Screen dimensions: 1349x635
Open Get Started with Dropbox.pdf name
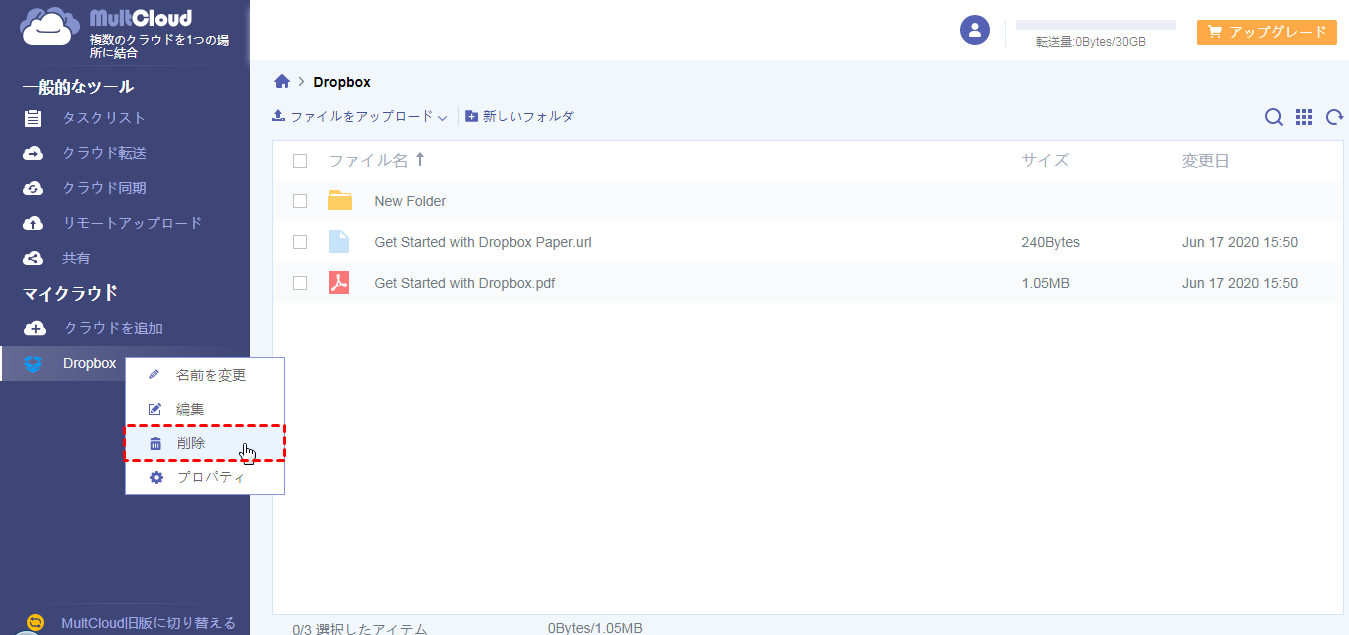464,283
